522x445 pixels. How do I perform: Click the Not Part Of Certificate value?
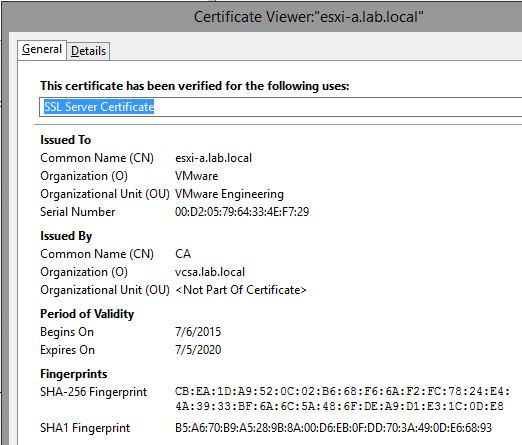(x=241, y=290)
